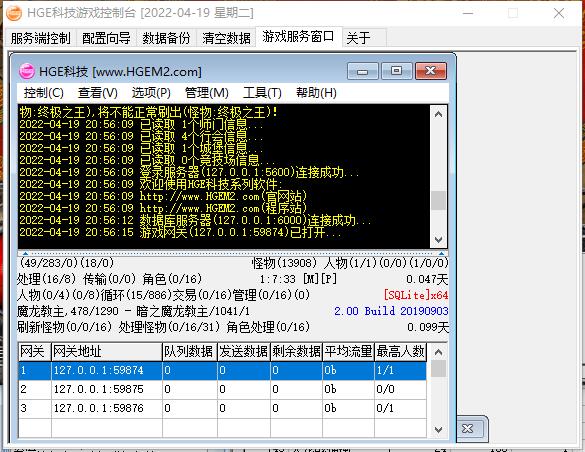Open the 清空数据 tab
Screen dimensions: 585x452
click(x=226, y=38)
